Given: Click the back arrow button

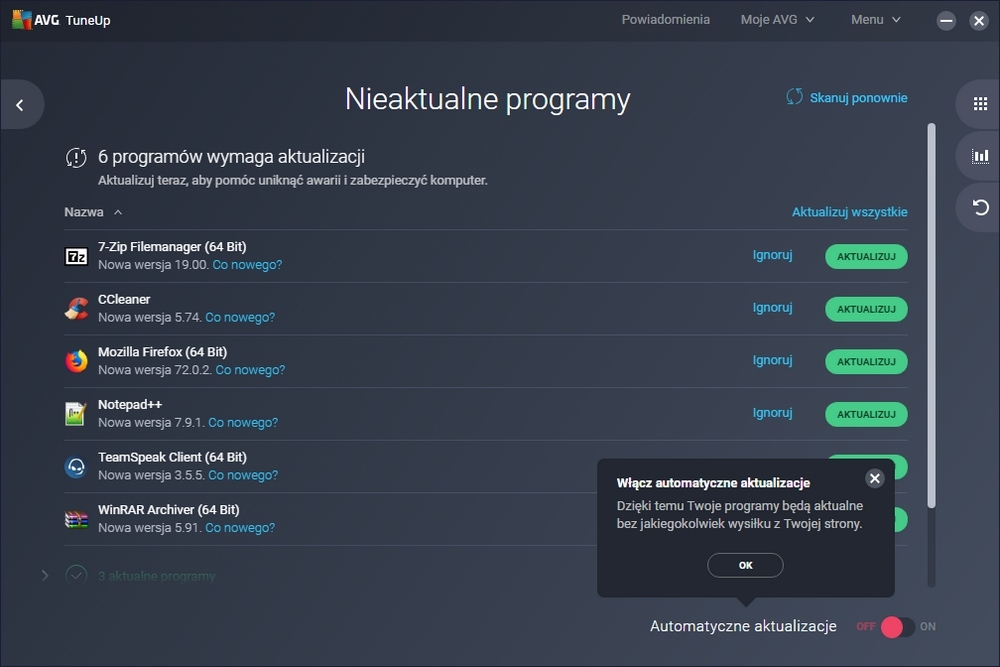Looking at the screenshot, I should tap(19, 105).
